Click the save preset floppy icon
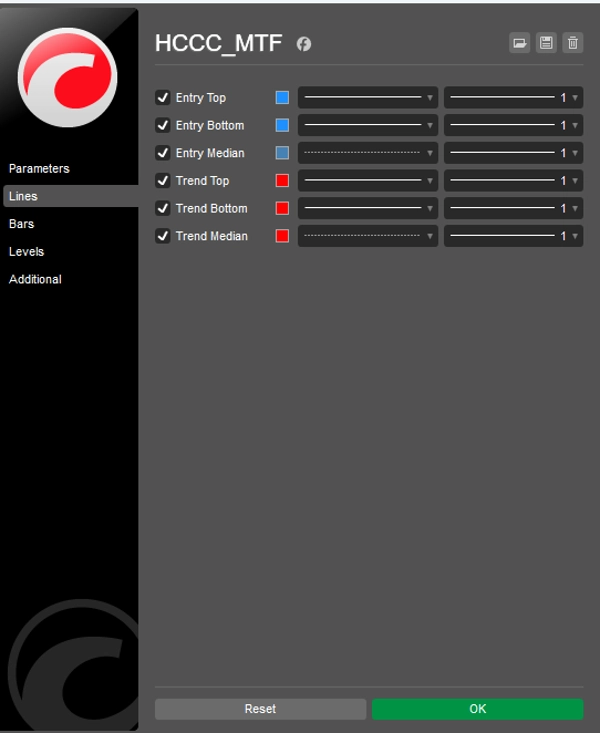 546,43
